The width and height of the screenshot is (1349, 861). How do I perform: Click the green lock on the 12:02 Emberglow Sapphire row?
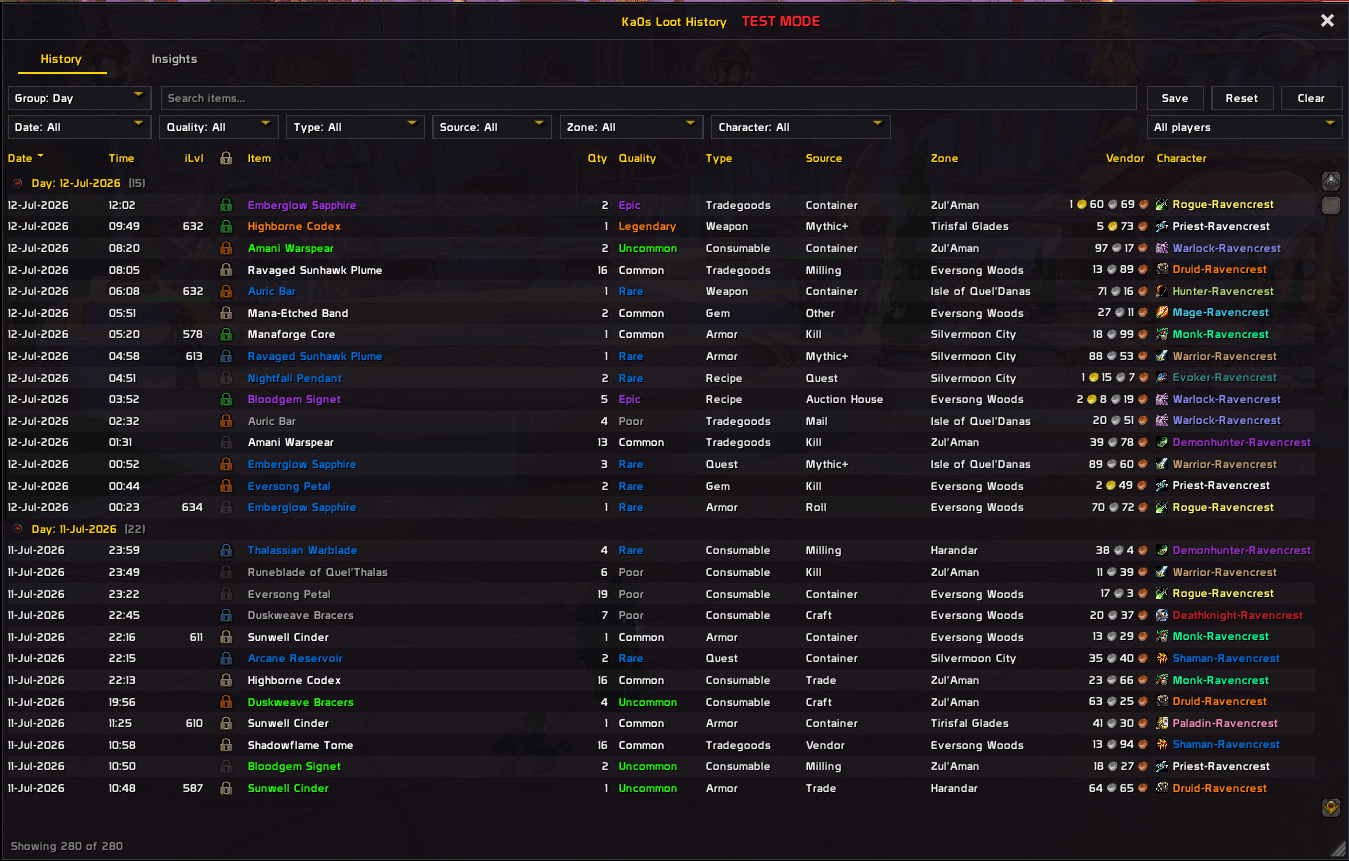click(x=226, y=205)
